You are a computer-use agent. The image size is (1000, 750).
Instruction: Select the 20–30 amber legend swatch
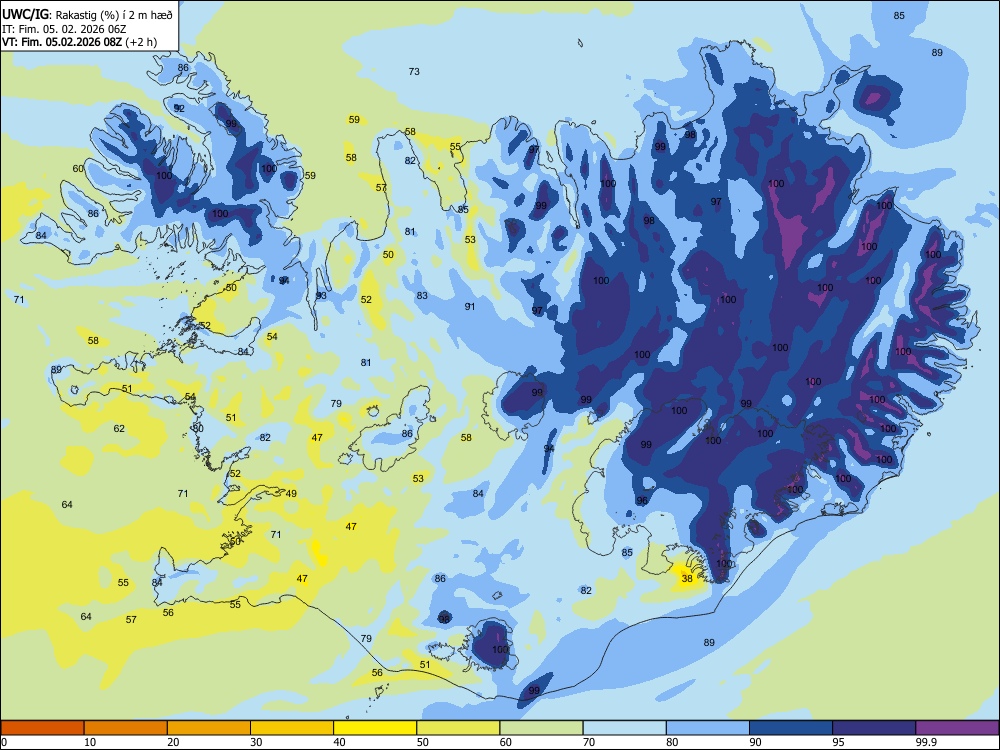209,728
